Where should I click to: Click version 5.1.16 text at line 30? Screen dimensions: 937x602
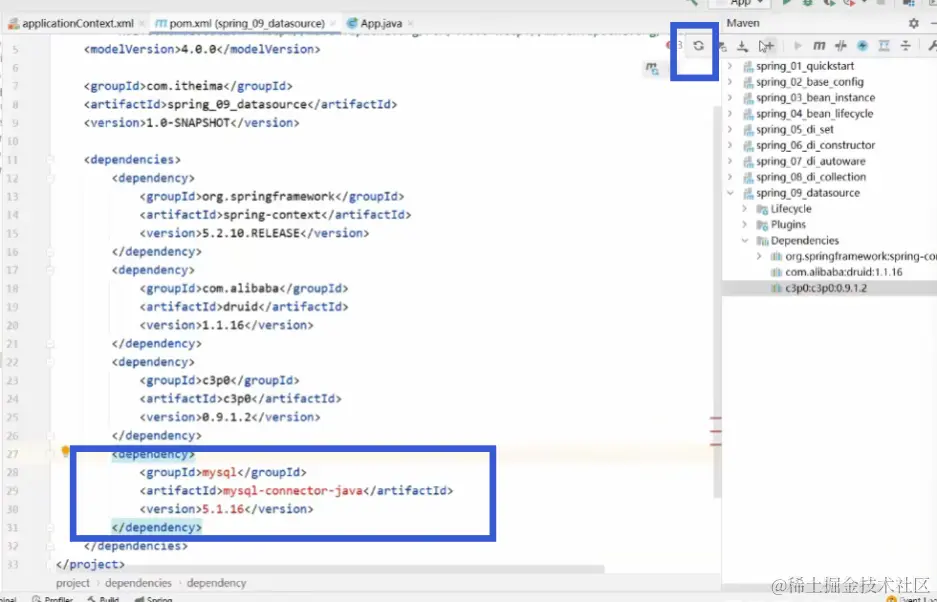[223, 509]
